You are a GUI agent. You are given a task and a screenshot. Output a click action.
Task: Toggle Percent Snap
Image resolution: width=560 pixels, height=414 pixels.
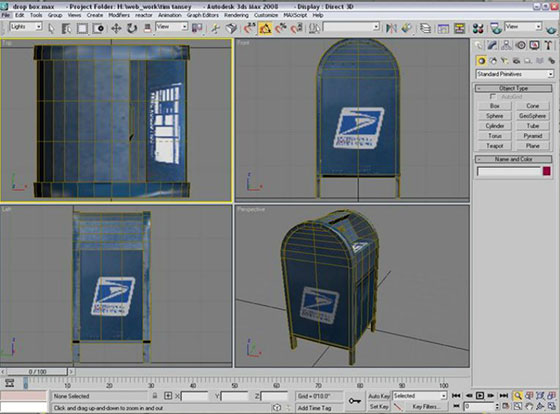tap(281, 28)
